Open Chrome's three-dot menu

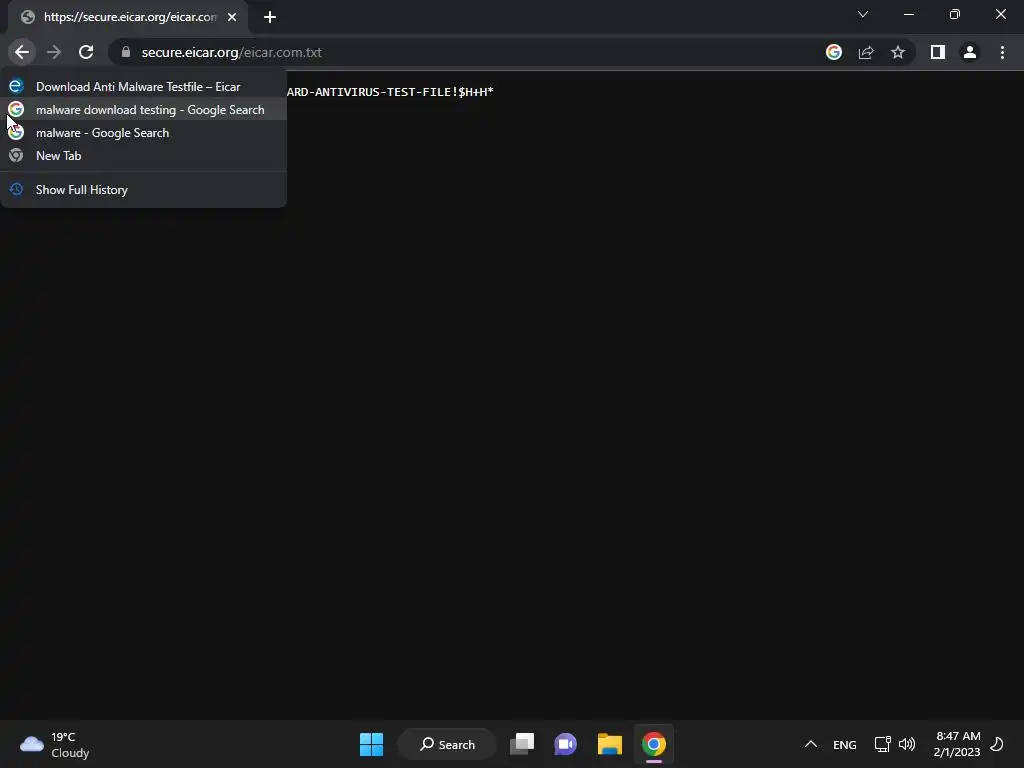(x=1002, y=52)
